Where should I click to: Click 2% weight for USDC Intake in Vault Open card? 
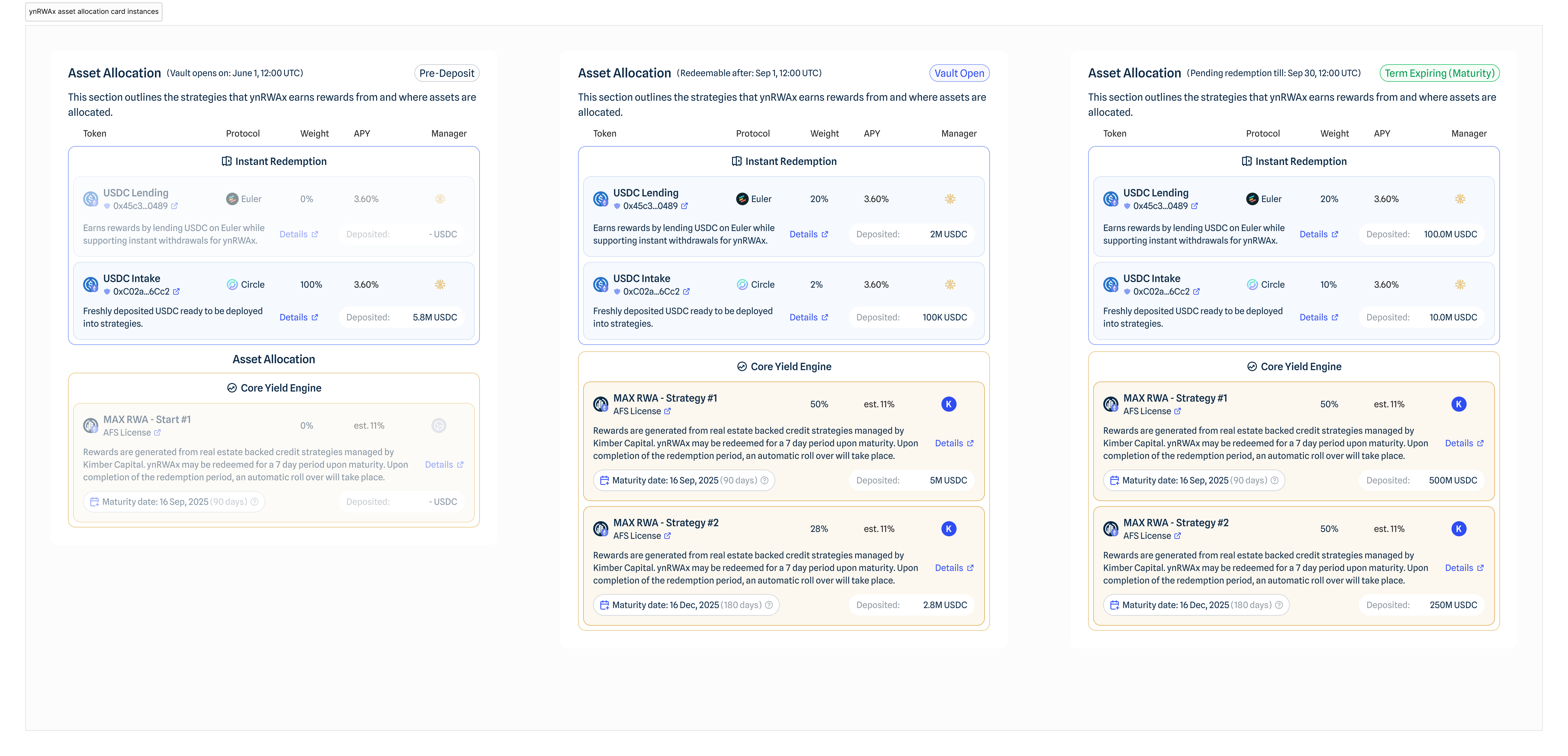point(816,285)
